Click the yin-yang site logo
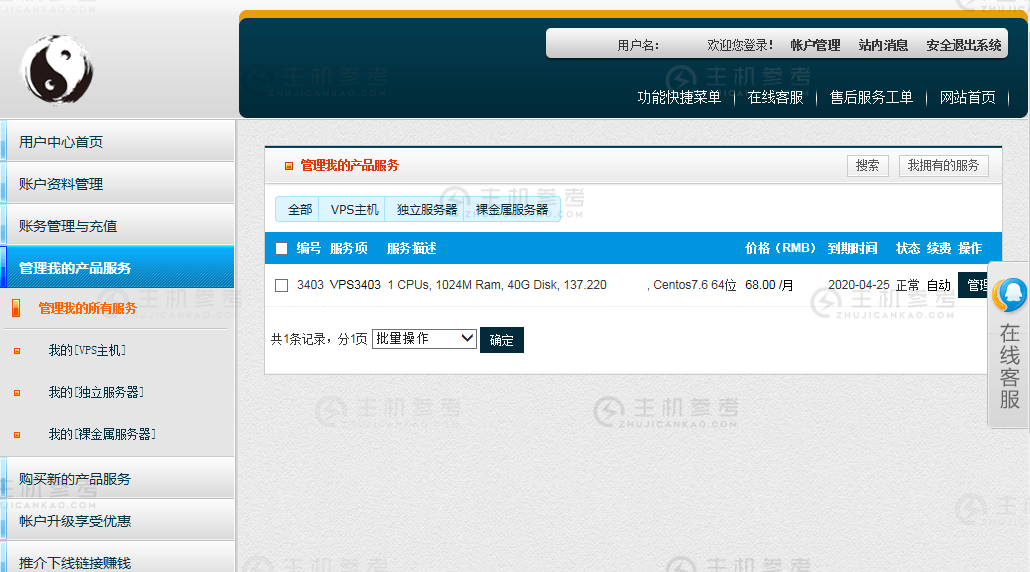 click(57, 69)
